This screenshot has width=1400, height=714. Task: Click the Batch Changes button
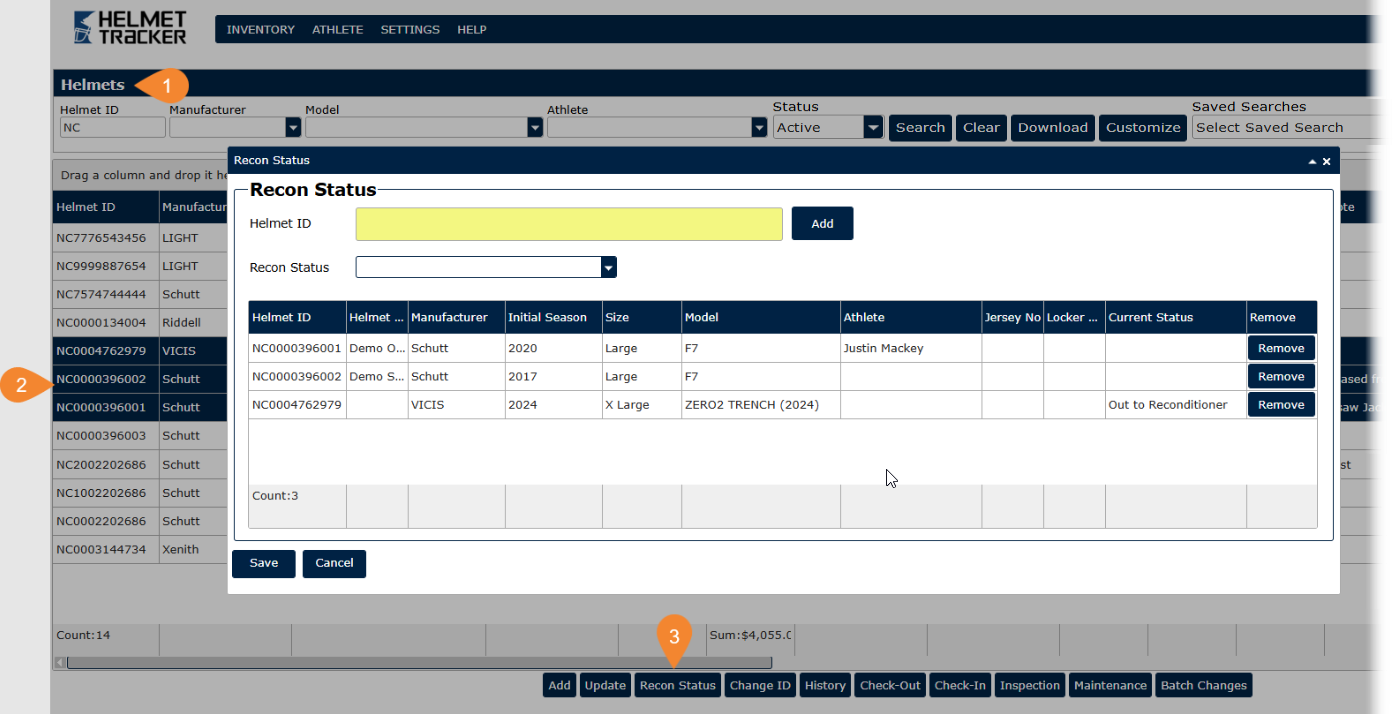[x=1204, y=685]
